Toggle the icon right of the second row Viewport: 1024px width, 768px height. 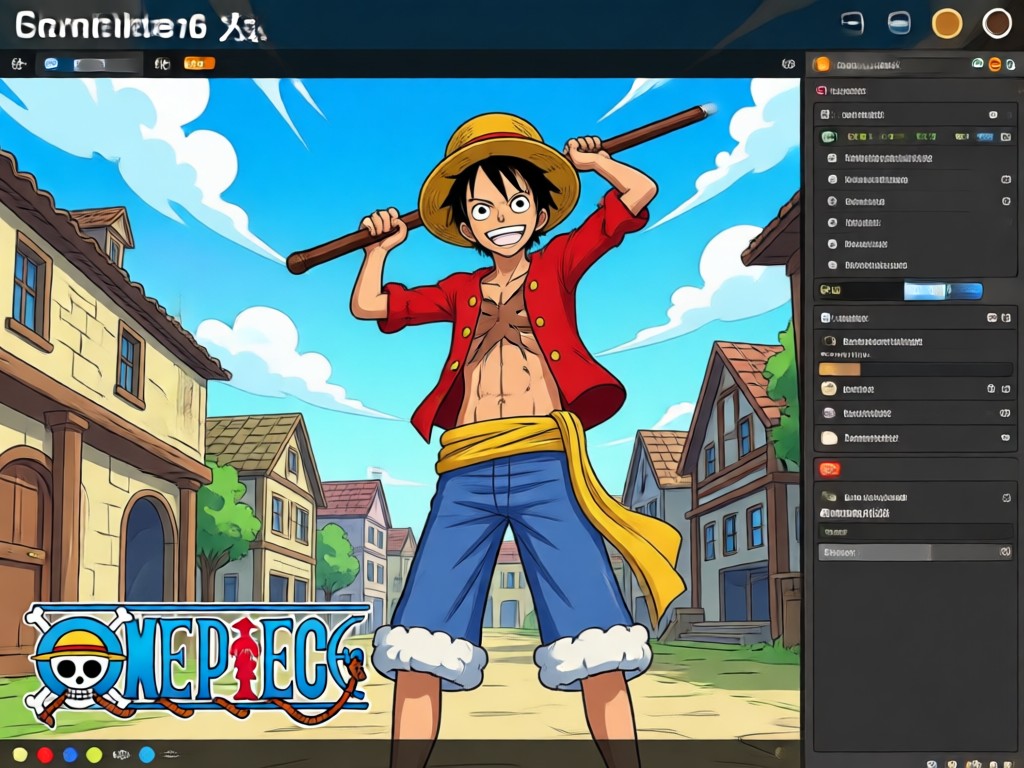coord(1006,180)
